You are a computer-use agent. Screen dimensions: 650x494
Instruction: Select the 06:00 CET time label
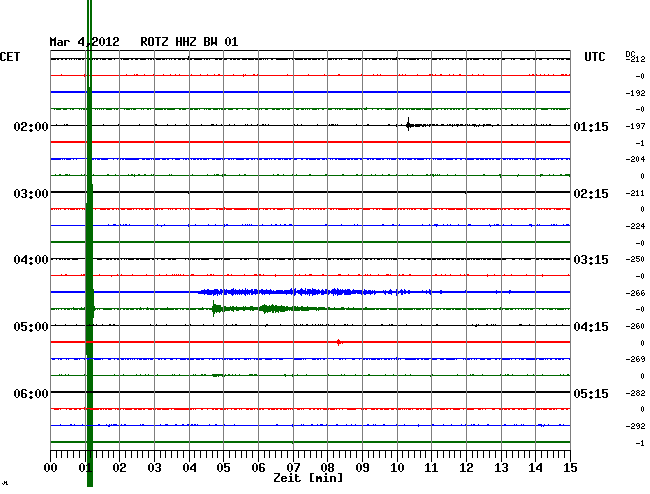(x=31, y=393)
